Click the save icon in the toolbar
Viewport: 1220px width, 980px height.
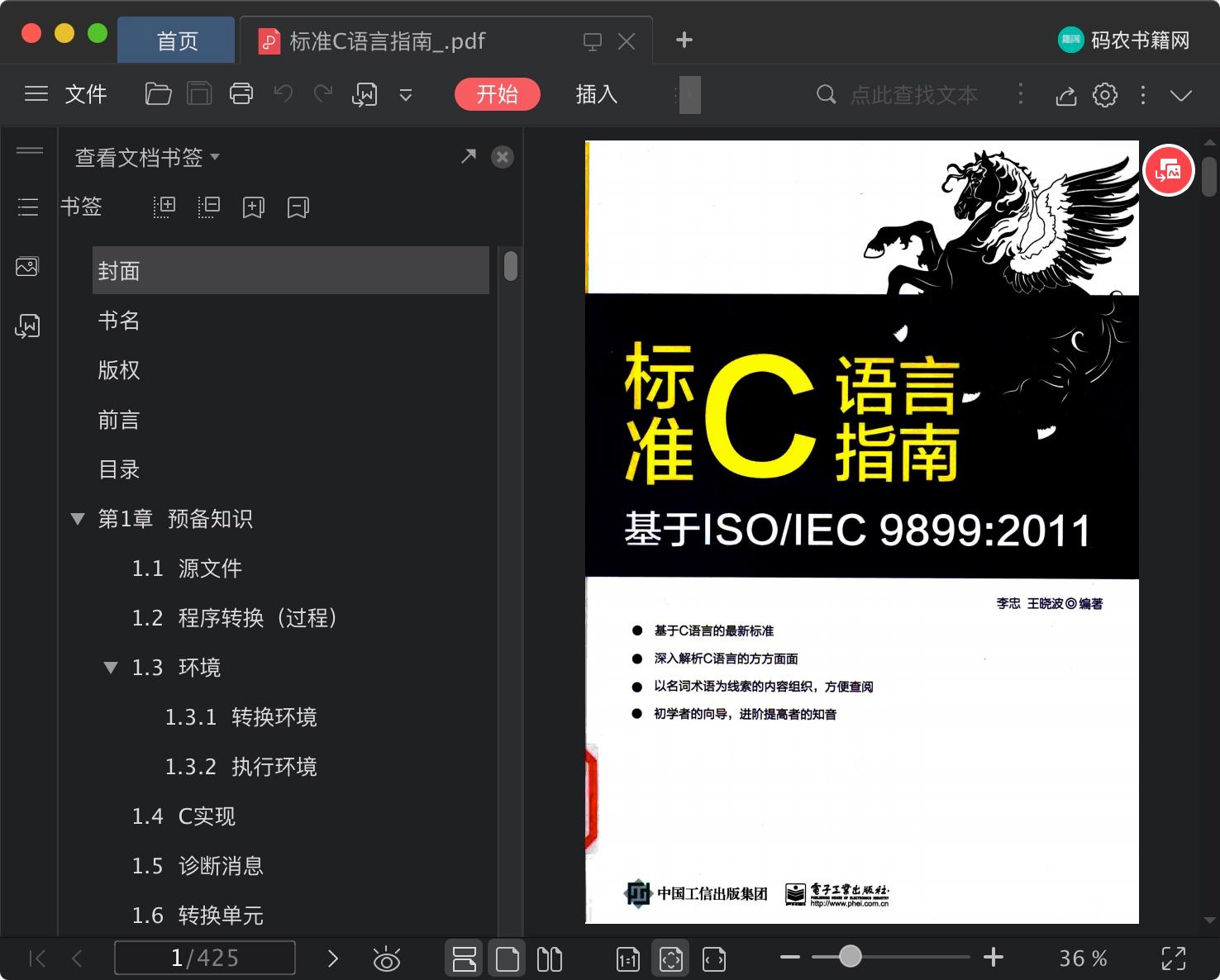click(199, 94)
